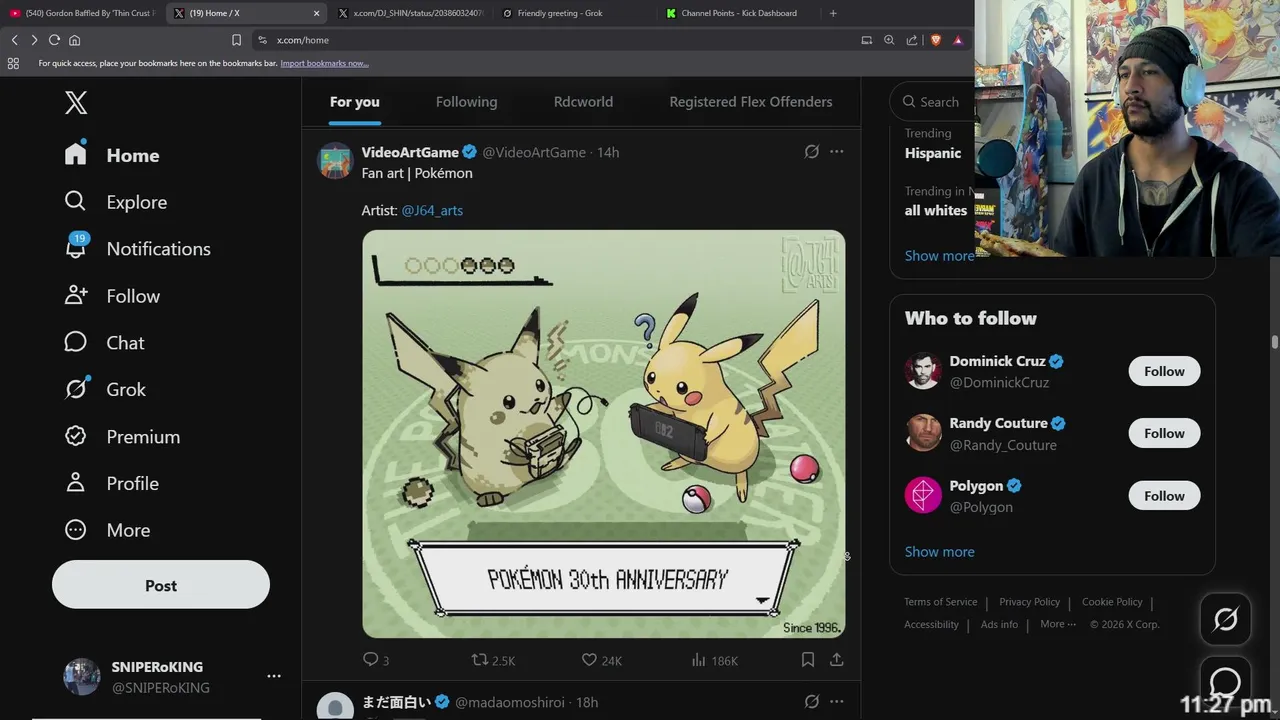This screenshot has height=720, width=1280.
Task: Open Explore search page
Action: pos(115,202)
